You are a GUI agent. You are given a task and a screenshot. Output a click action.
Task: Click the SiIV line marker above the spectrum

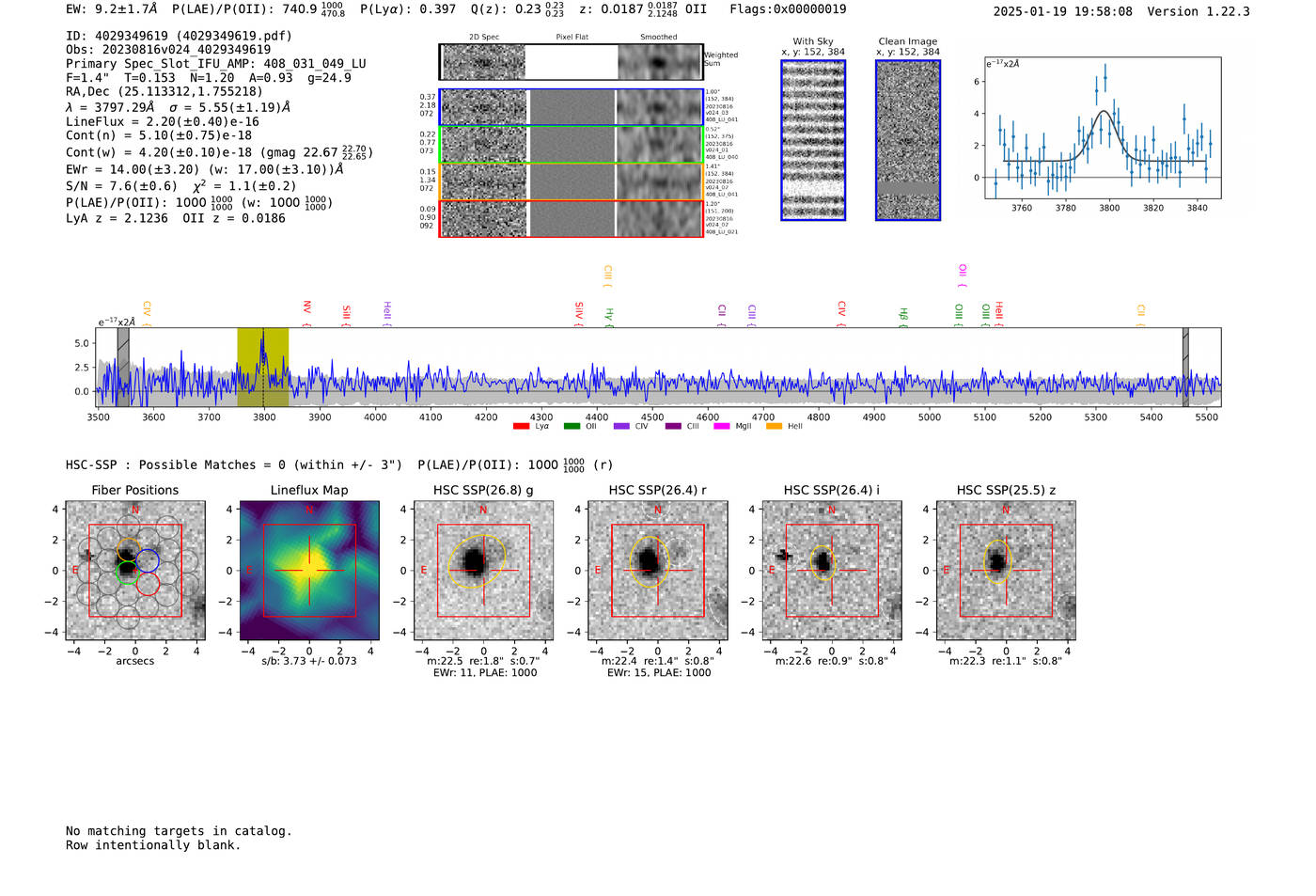click(x=579, y=313)
